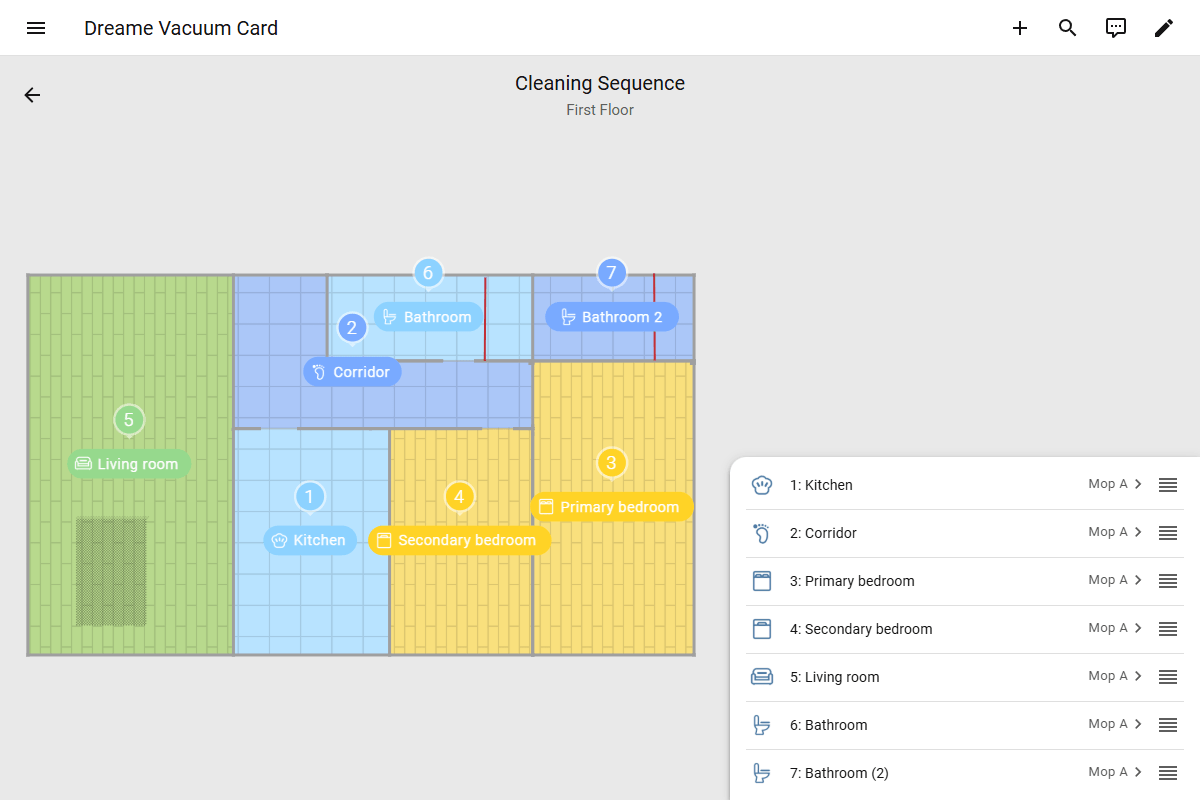1200x800 pixels.
Task: Select the Bathroom 2 label on map
Action: pos(612,317)
